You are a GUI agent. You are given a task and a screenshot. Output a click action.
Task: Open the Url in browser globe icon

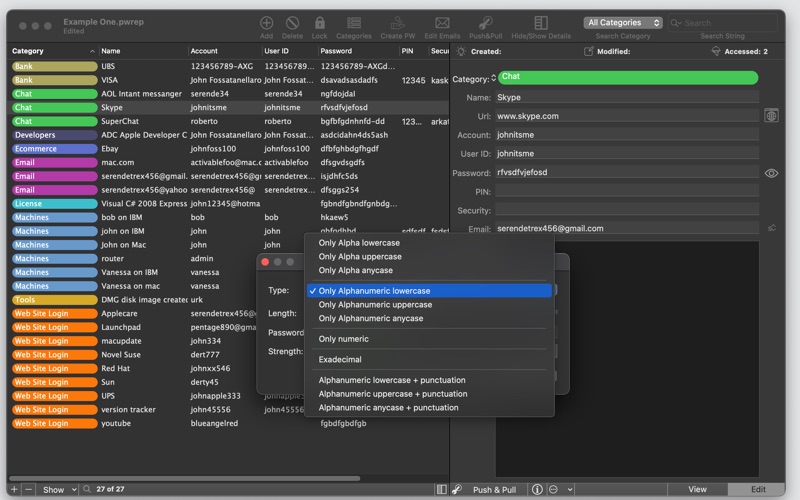pyautogui.click(x=771, y=116)
